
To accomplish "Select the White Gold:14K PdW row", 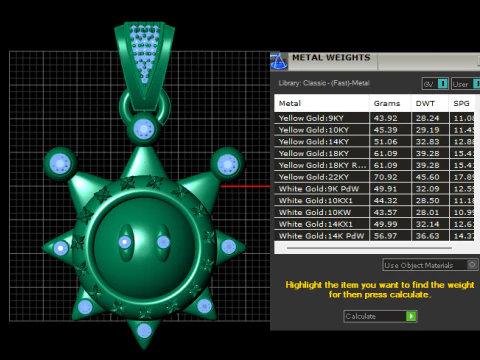I will coord(374,236).
